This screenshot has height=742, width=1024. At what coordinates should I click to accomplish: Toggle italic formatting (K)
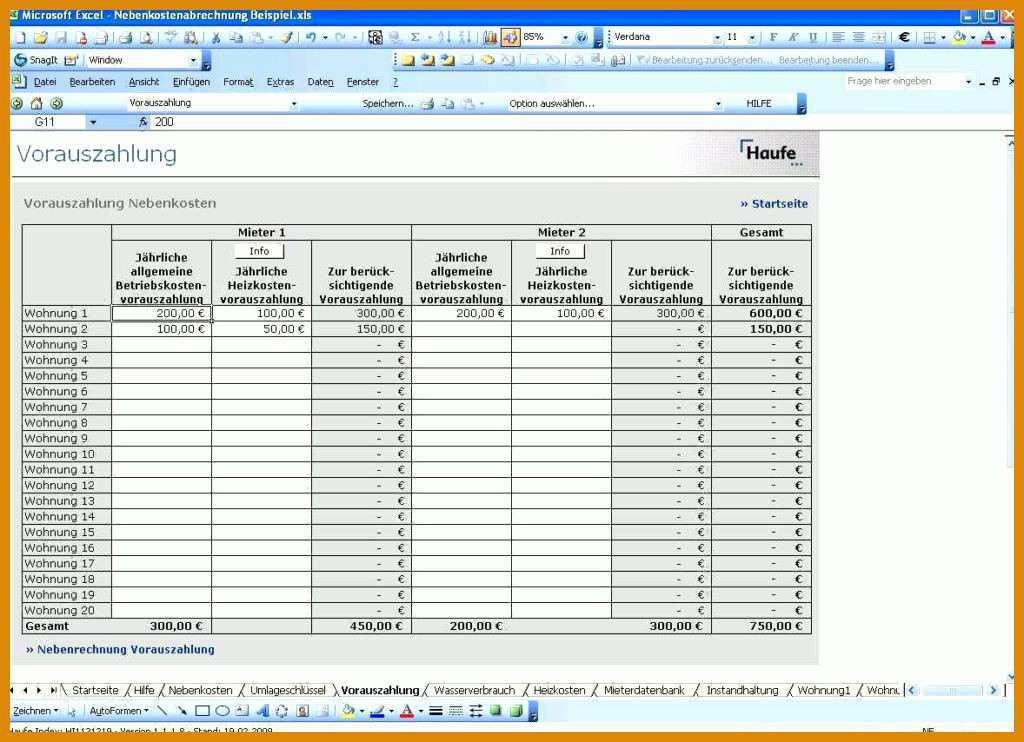click(793, 37)
